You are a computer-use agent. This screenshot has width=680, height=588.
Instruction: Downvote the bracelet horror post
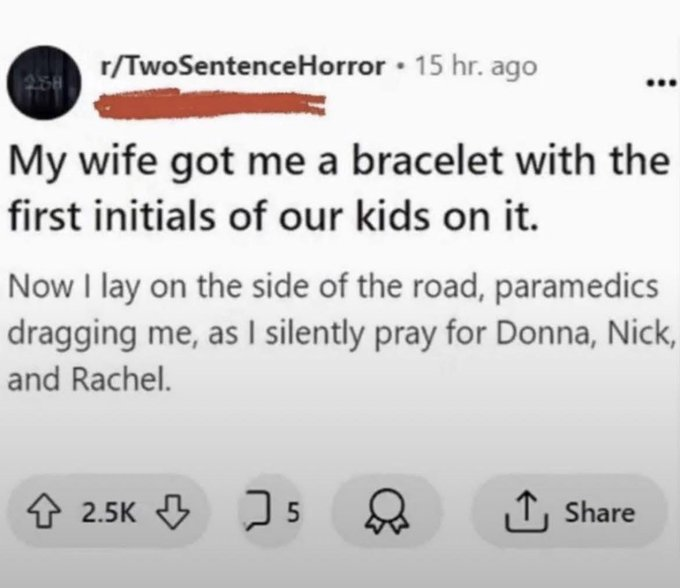(x=173, y=513)
